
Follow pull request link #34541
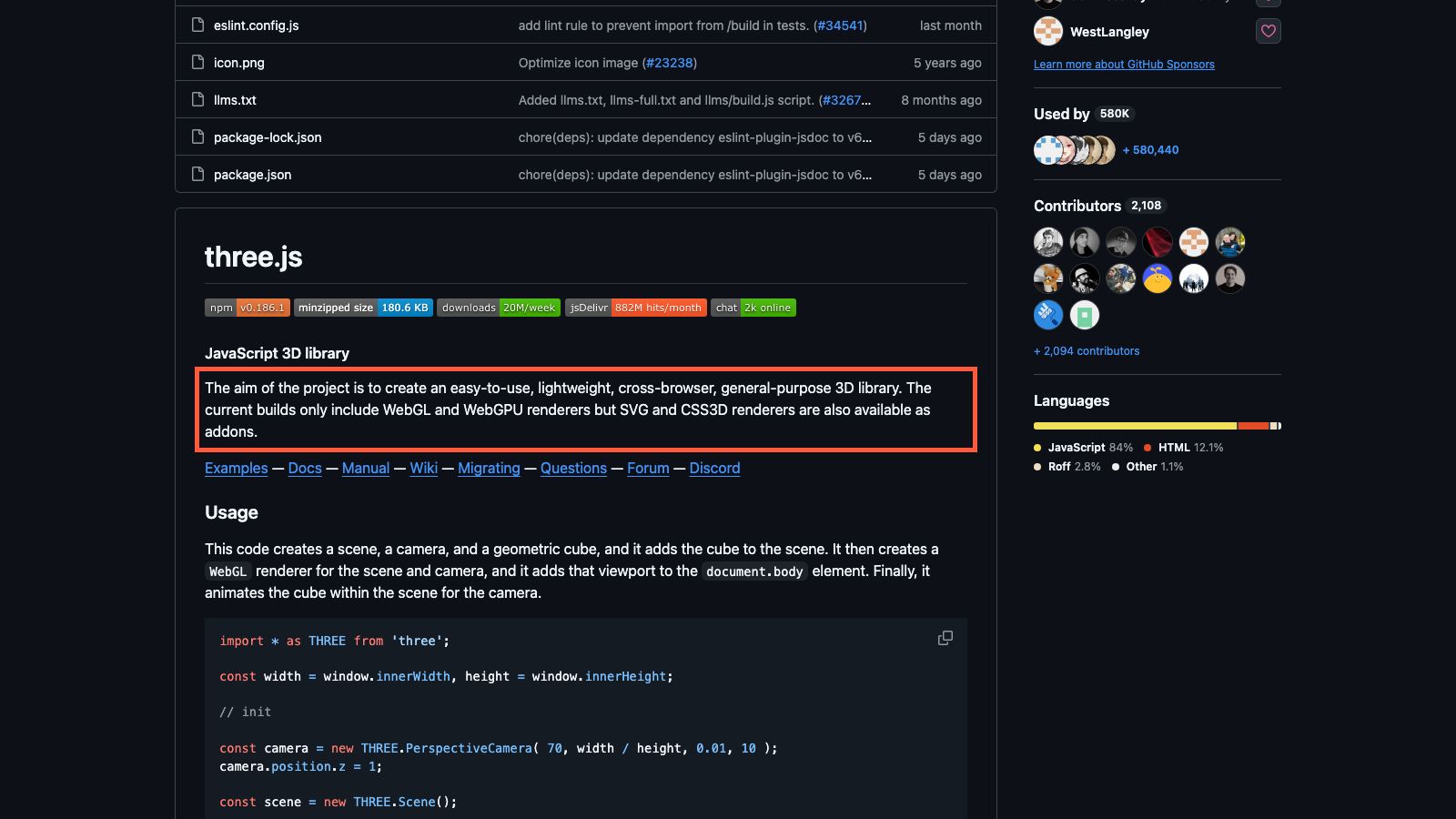tap(840, 25)
